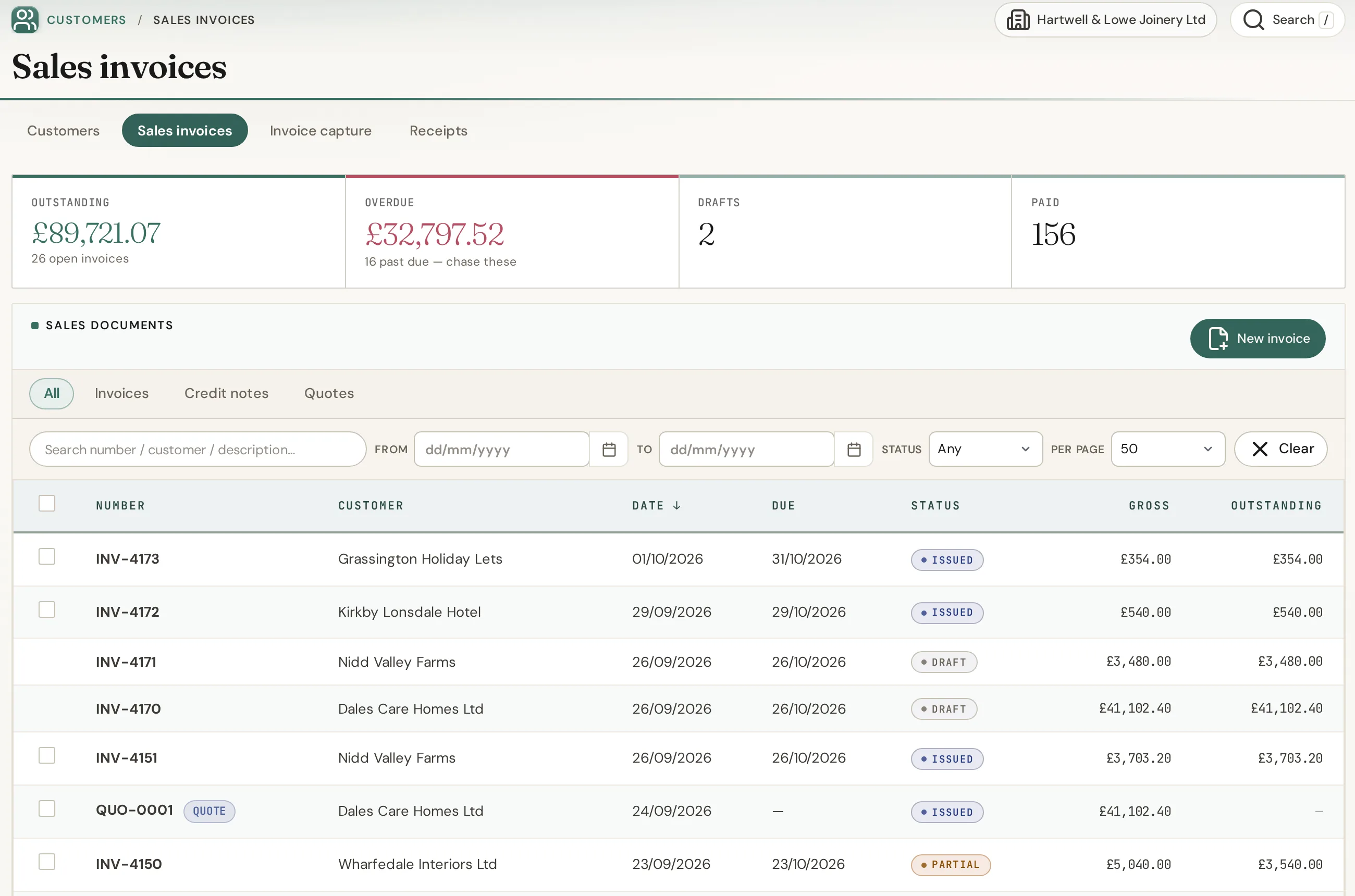Screen dimensions: 1355x896
Task: Open invoice INV-4173
Action: coord(128,559)
